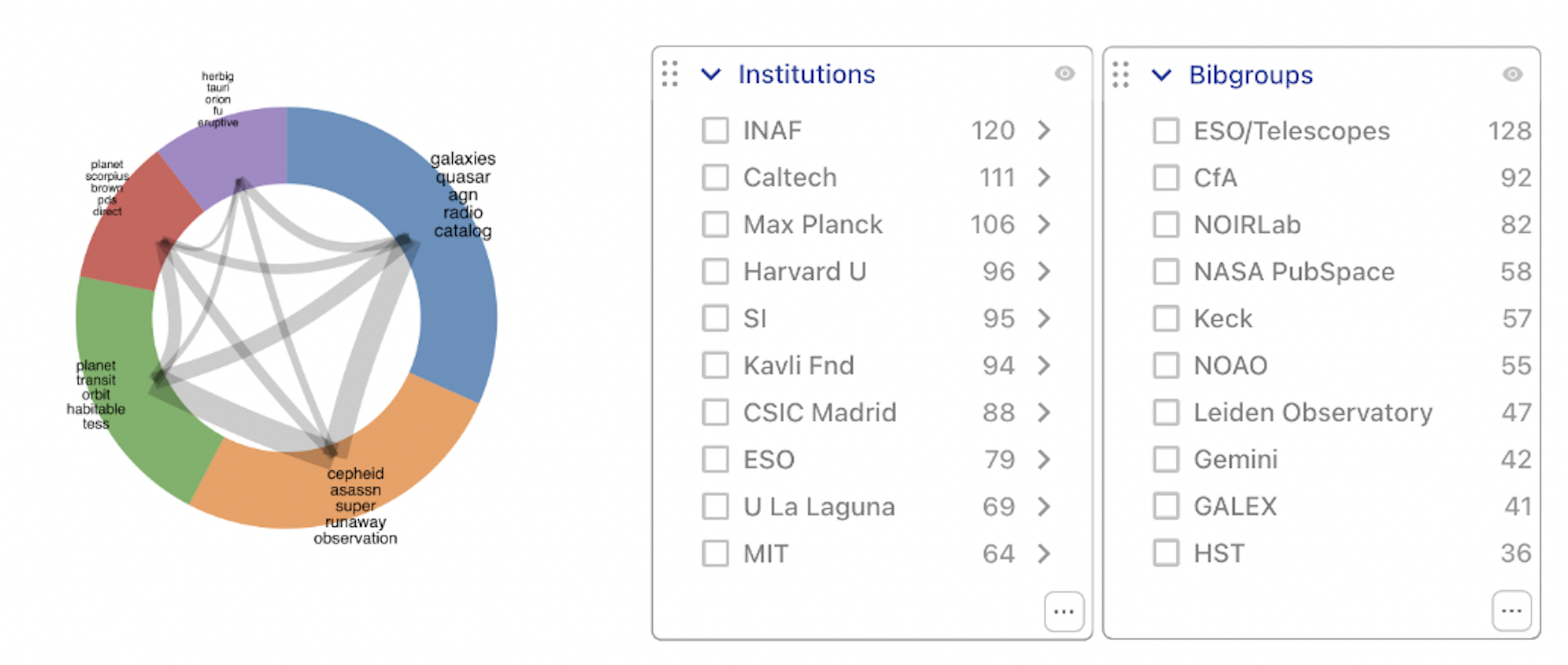Click the Bibgroups panel drag handle icon
The height and width of the screenshot is (665, 1568).
(1121, 74)
